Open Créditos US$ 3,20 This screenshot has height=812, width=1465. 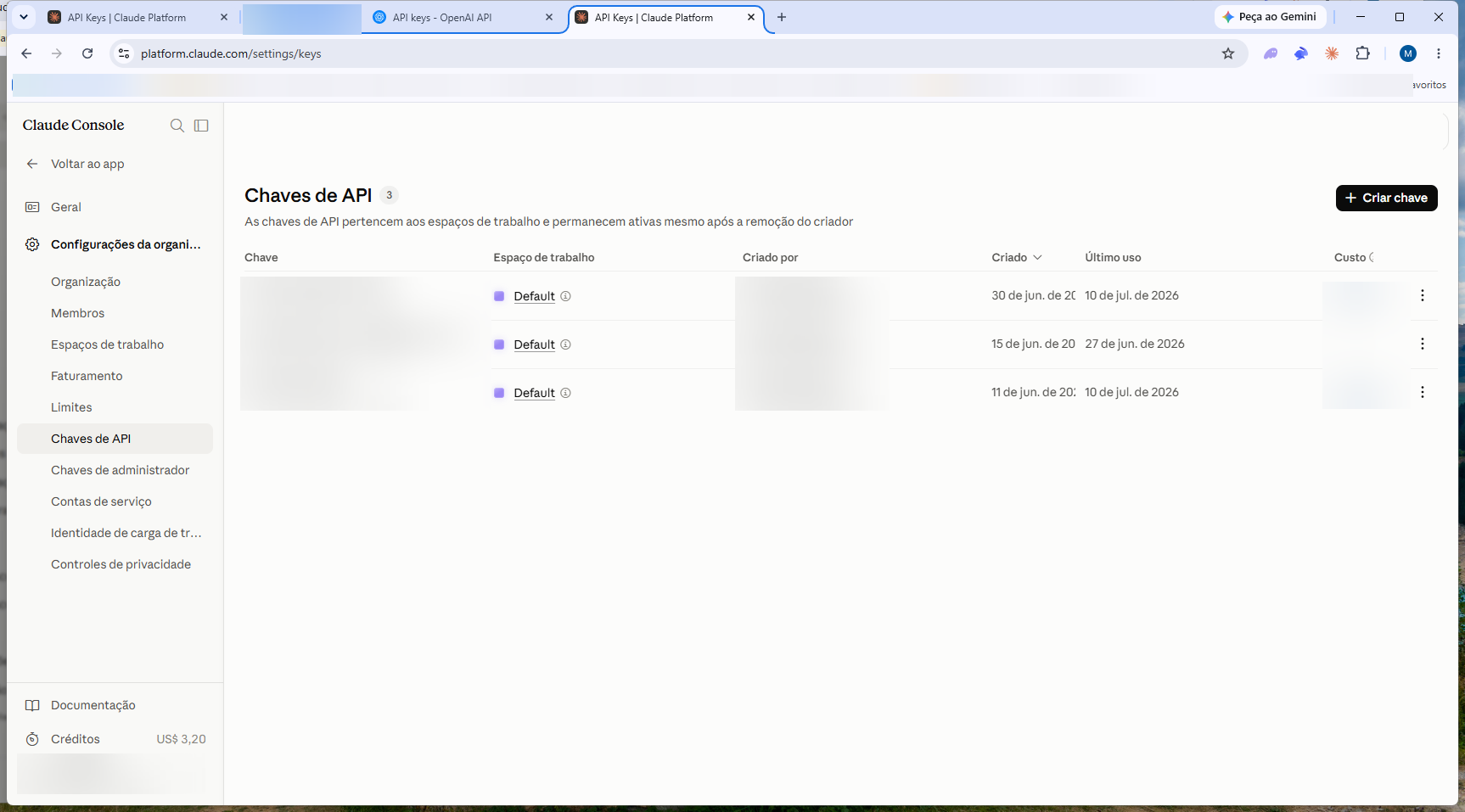tap(115, 739)
